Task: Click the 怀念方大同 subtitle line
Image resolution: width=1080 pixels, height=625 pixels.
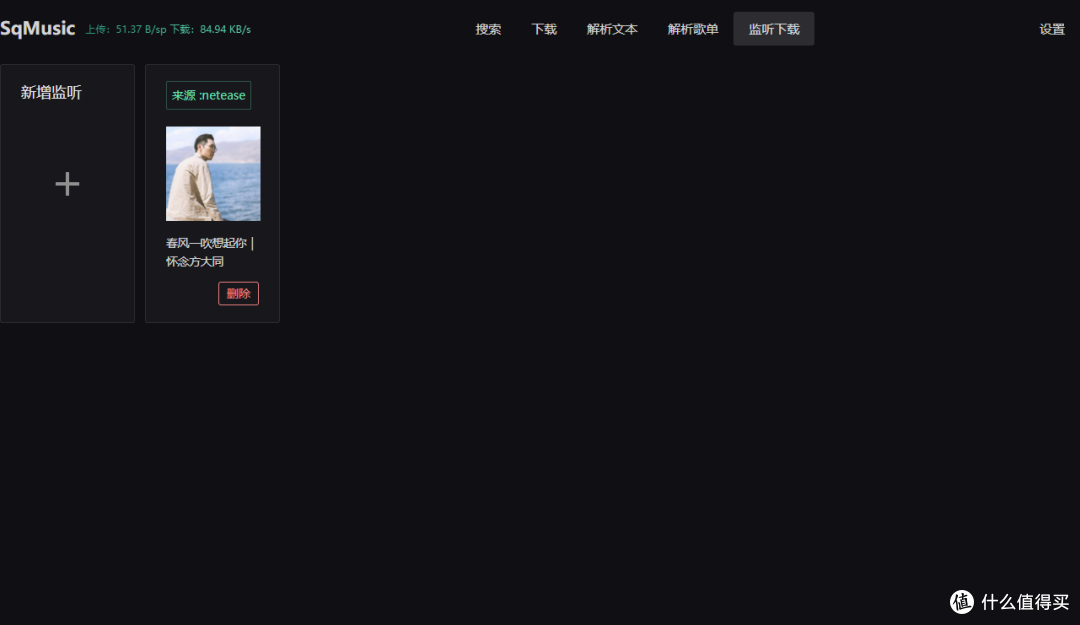Action: [195, 262]
